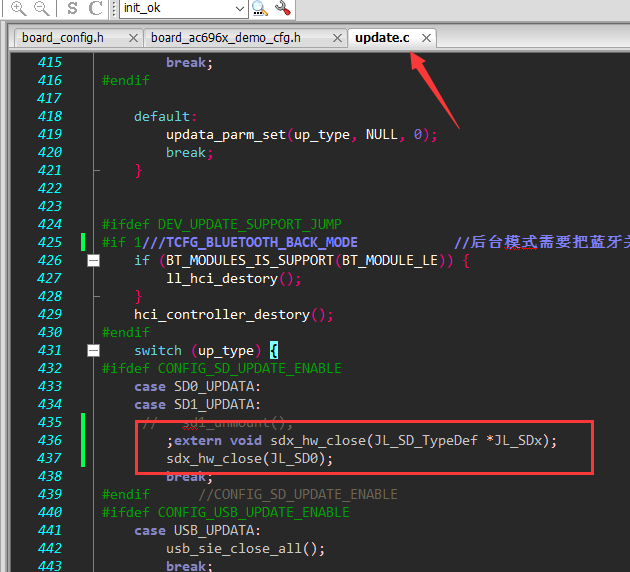Click the C toolbar icon
630x572 pixels.
[x=95, y=8]
